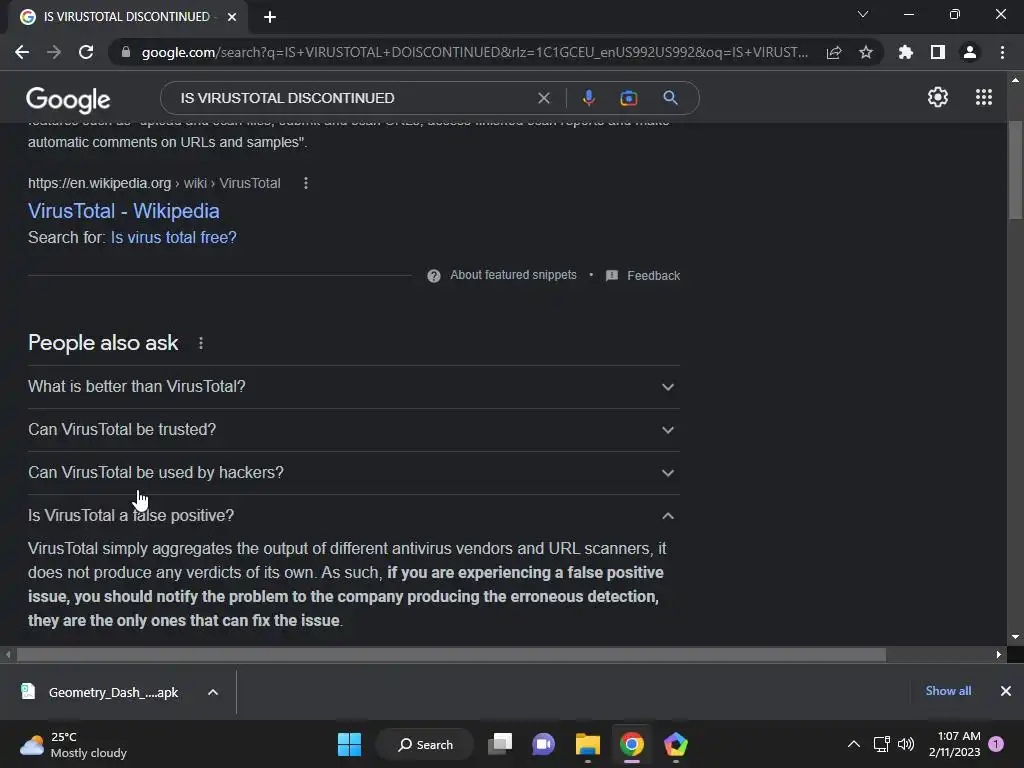This screenshot has height=768, width=1024.
Task: Close the IS VIRUSTOTAL DISCONTINUED tab
Action: point(232,17)
